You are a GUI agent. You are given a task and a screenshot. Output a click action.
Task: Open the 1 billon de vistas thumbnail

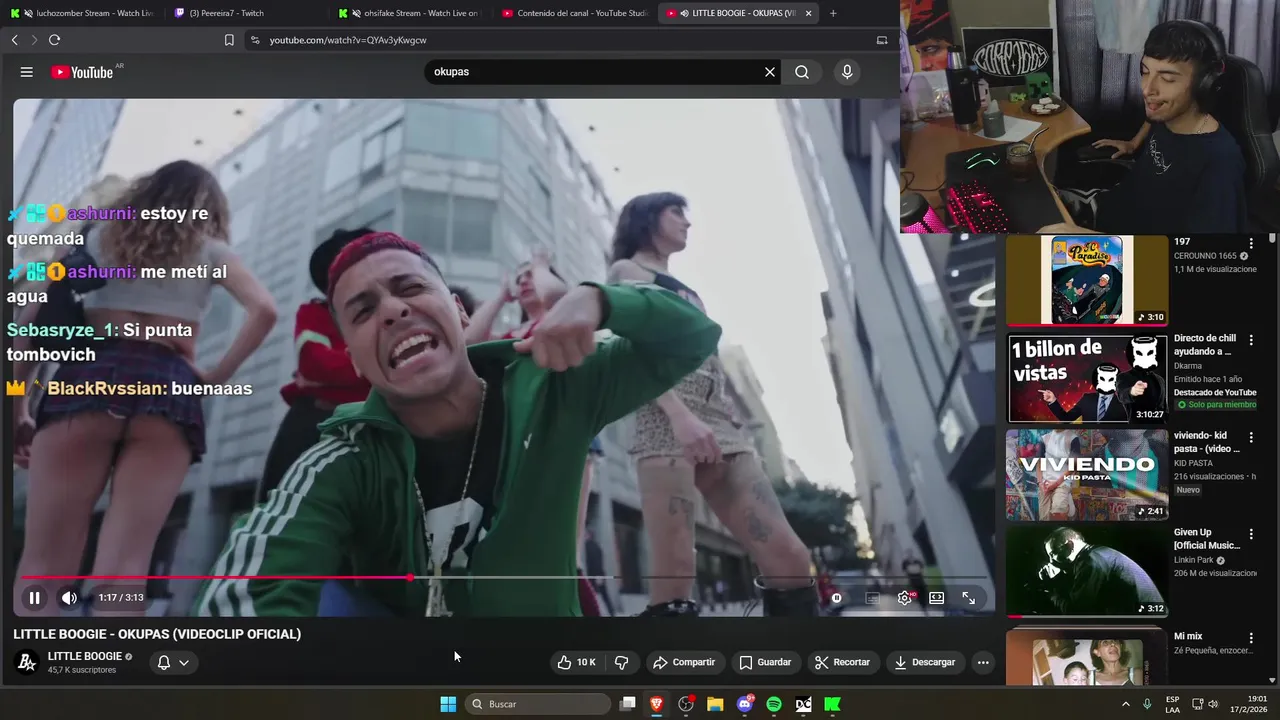[1087, 378]
